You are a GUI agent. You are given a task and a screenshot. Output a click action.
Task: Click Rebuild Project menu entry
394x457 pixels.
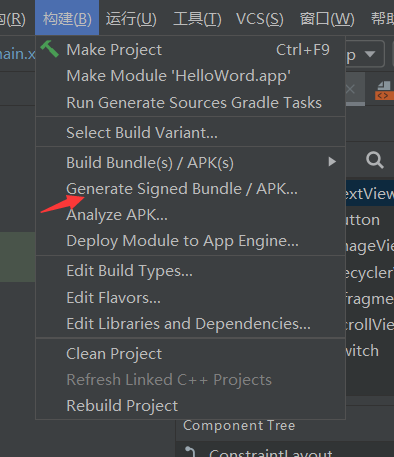(x=190, y=406)
